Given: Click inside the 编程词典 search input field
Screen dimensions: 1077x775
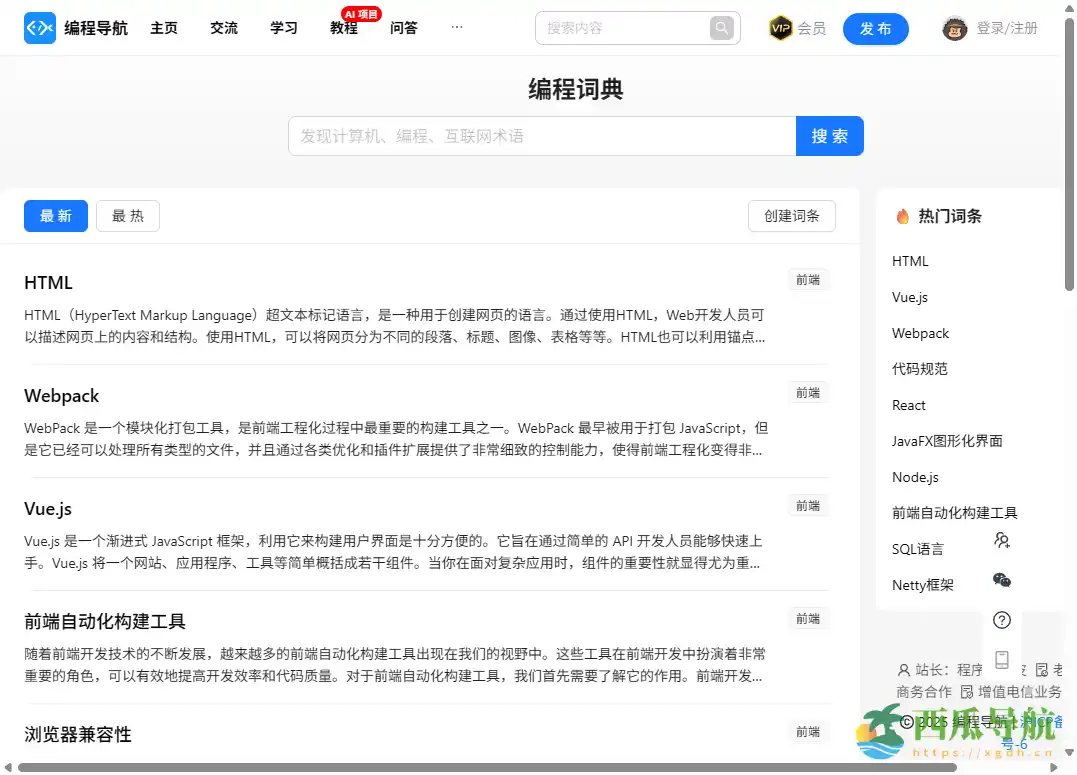Looking at the screenshot, I should (540, 136).
